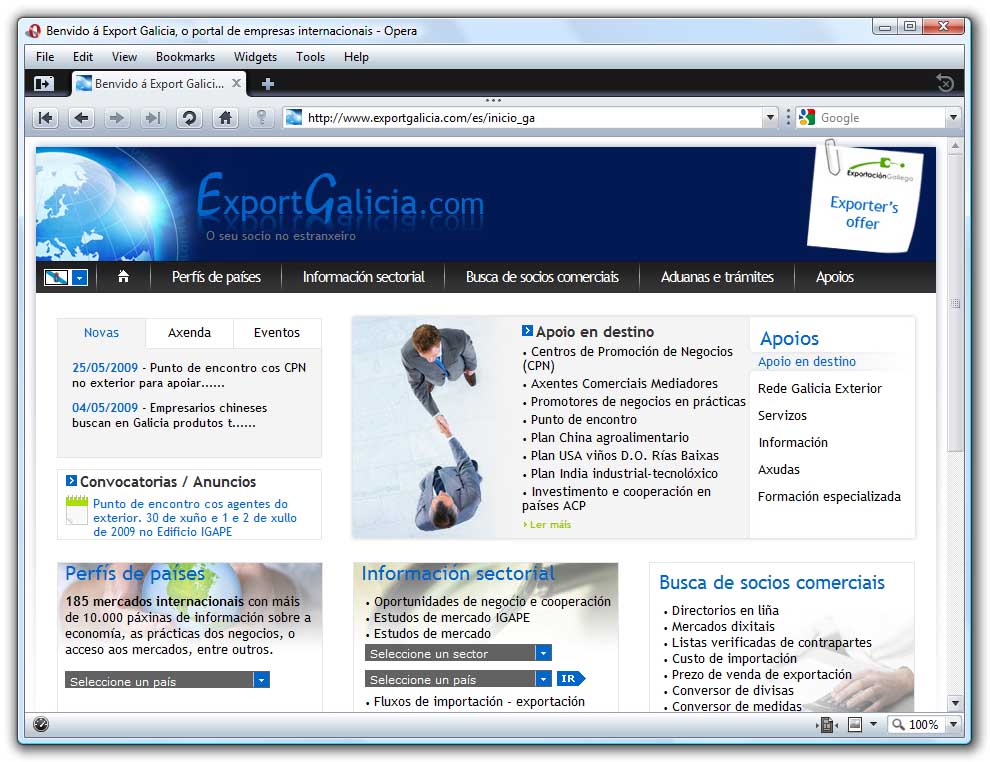The width and height of the screenshot is (990, 762).
Task: Click the website home icon in the nav bar
Action: tap(123, 277)
